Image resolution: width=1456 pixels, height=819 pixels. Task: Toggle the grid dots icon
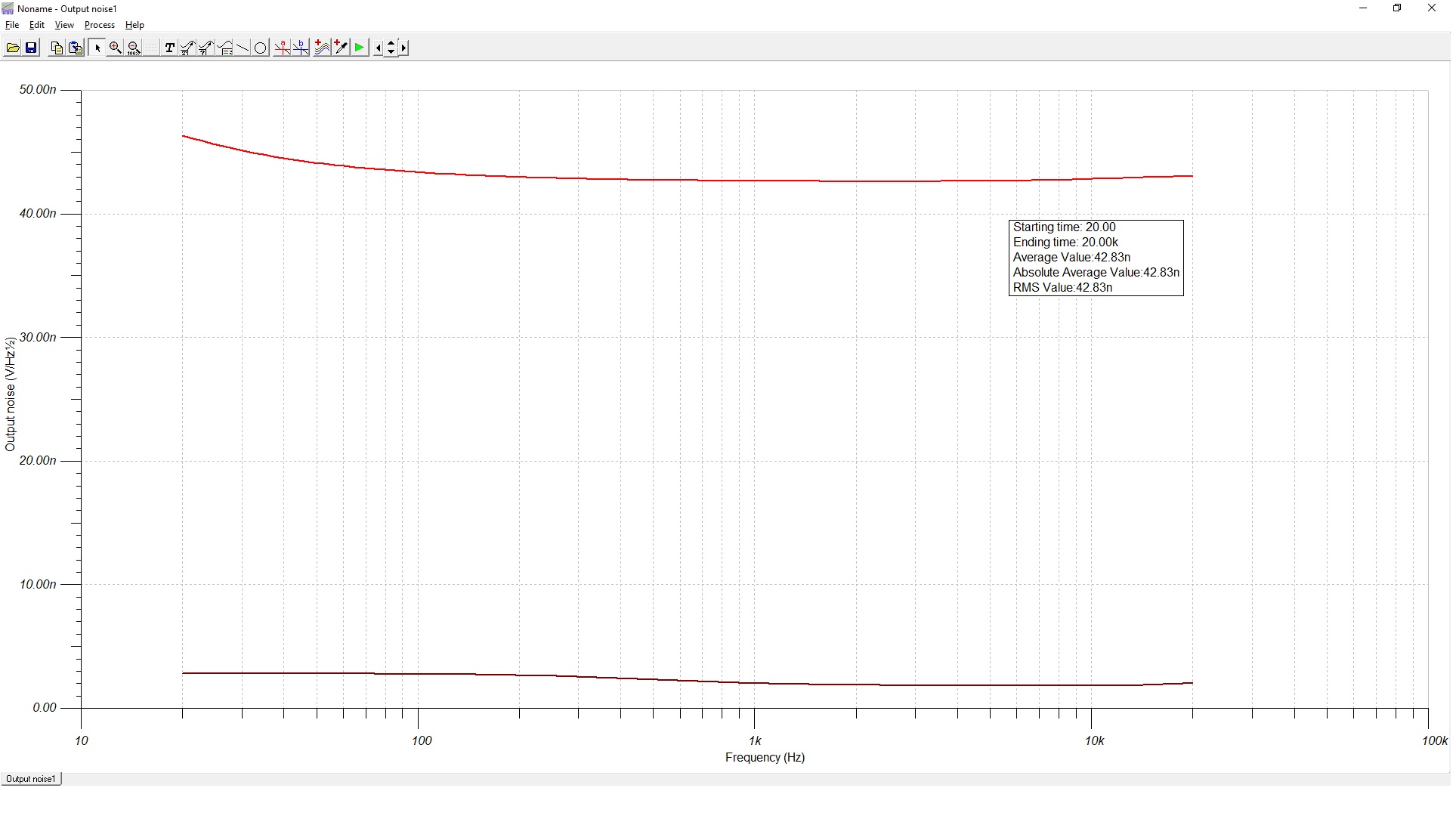pos(151,48)
